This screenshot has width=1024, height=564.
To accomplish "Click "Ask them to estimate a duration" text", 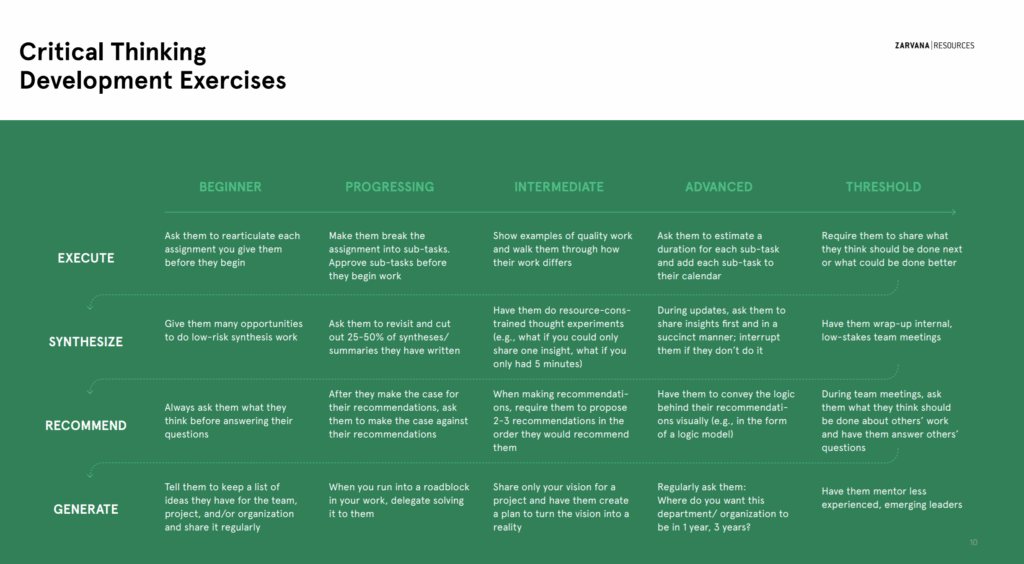I will [x=718, y=256].
